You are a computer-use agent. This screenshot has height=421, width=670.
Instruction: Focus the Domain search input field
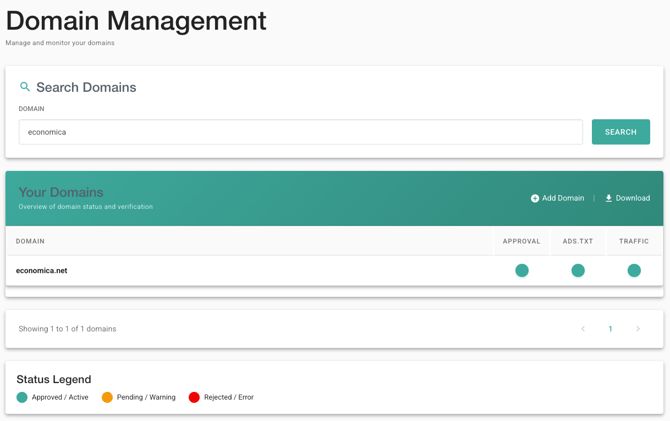click(x=300, y=132)
